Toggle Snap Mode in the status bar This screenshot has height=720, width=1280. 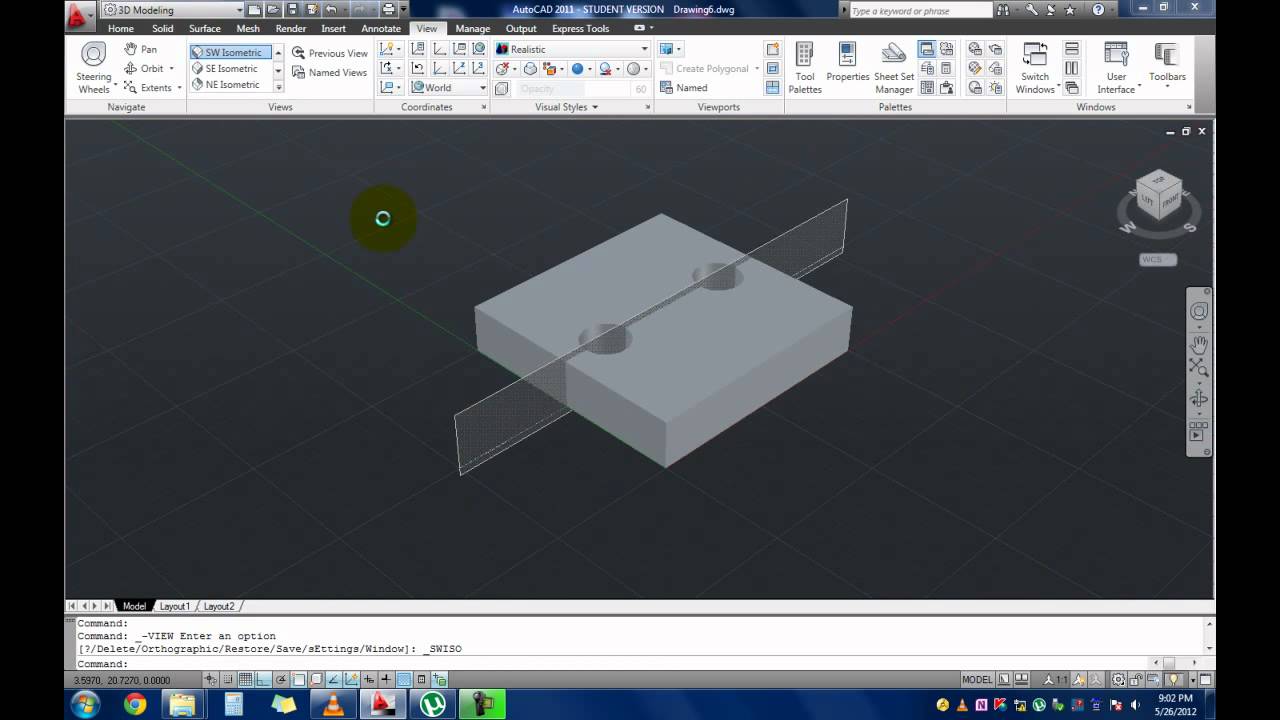[228, 680]
